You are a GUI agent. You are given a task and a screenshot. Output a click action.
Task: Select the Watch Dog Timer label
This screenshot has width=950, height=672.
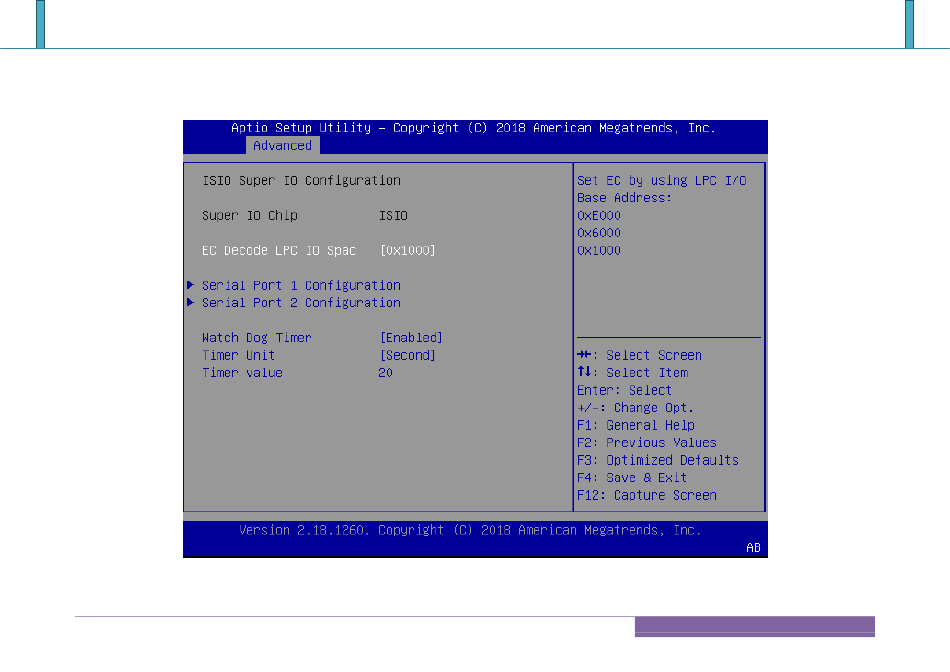(256, 338)
